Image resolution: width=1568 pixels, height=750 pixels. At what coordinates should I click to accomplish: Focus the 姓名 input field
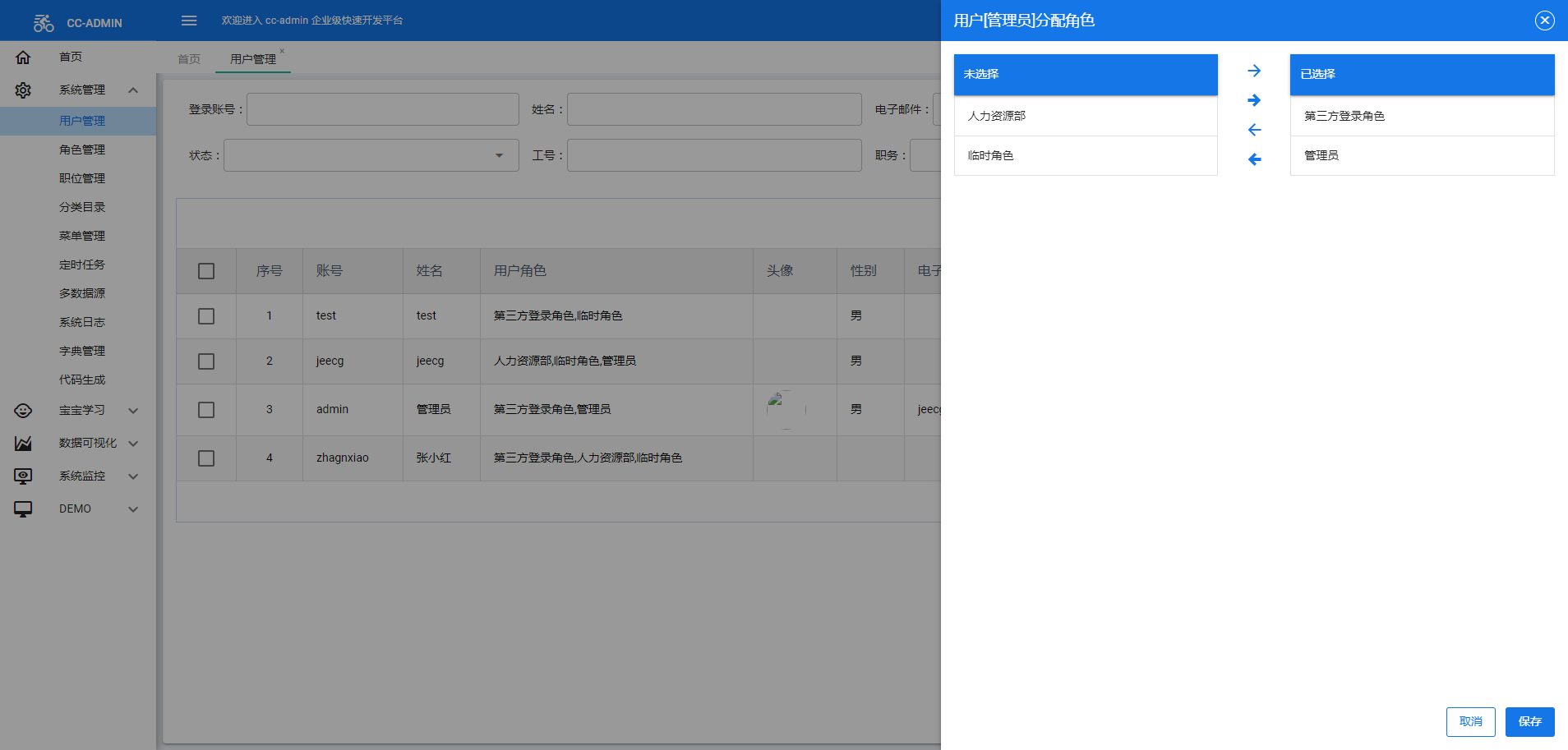[x=714, y=109]
